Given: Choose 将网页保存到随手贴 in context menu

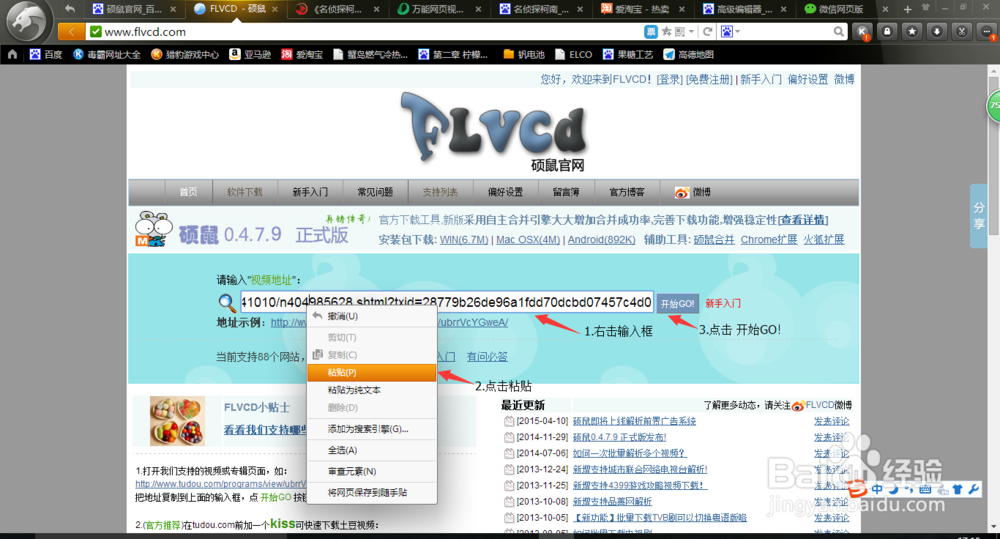Looking at the screenshot, I should 372,492.
